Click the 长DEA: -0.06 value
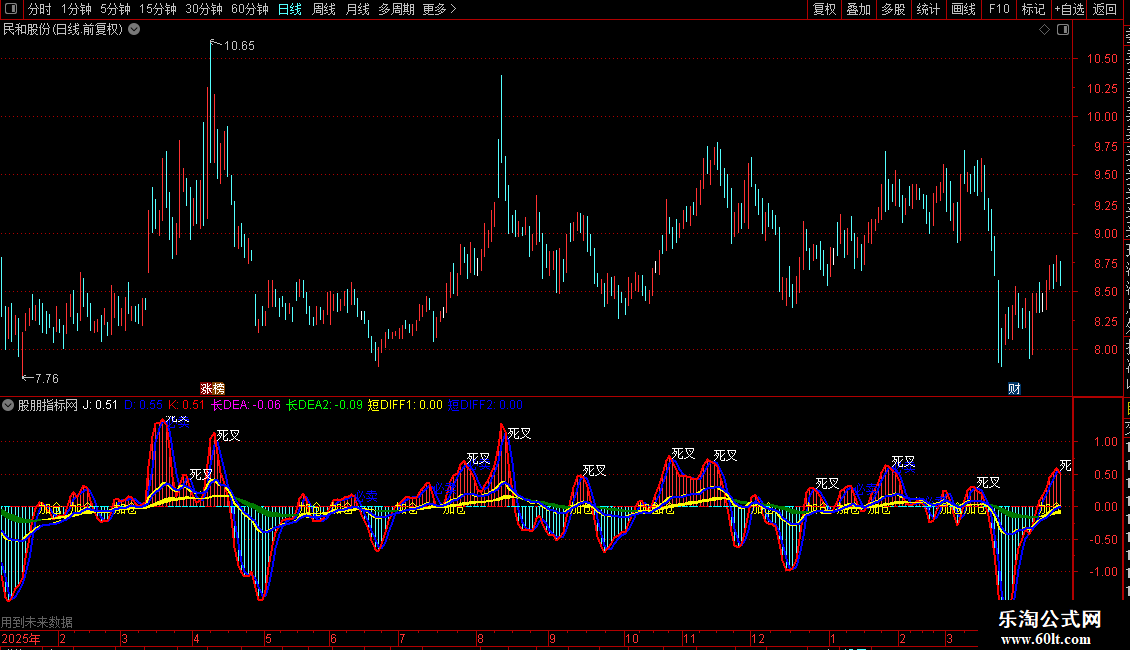This screenshot has width=1130, height=650. pos(246,405)
